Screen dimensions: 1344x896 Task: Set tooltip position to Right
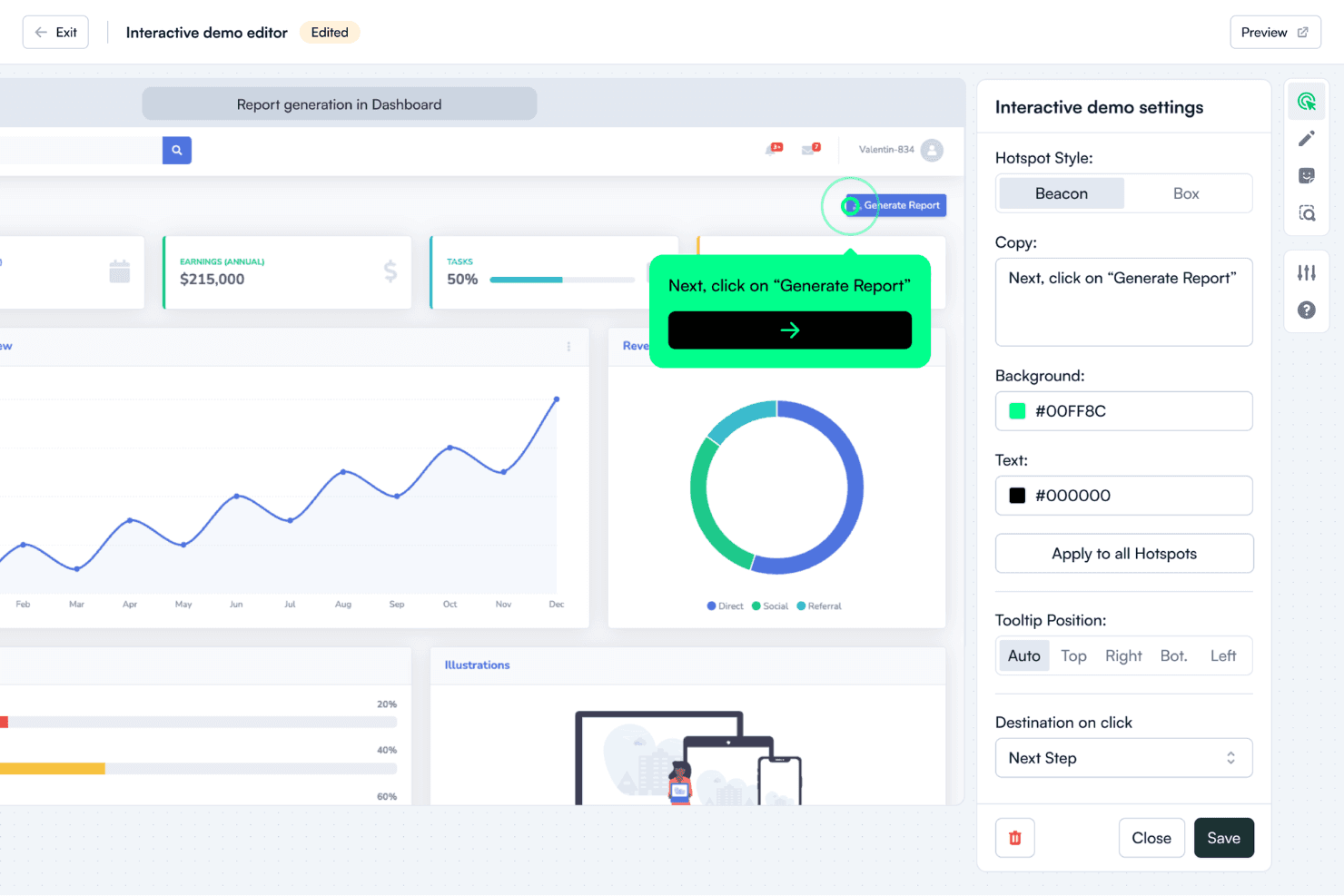[1123, 655]
